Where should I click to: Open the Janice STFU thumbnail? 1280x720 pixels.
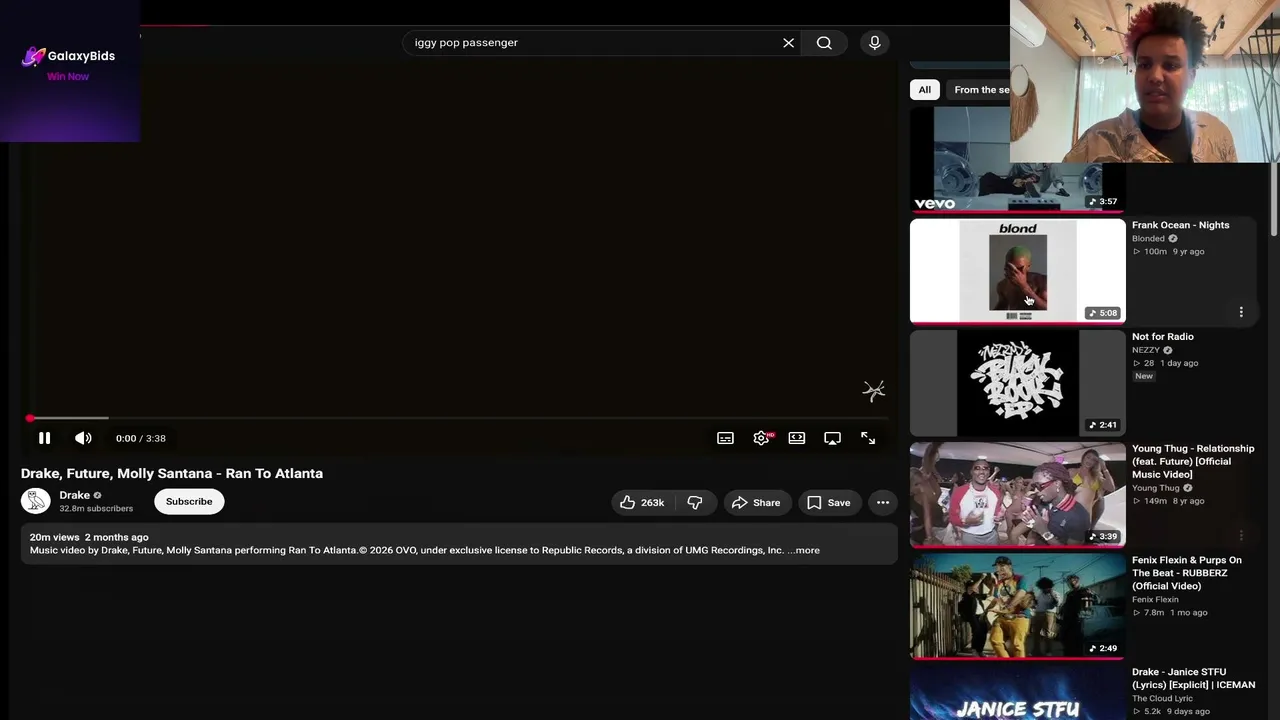tap(1017, 693)
